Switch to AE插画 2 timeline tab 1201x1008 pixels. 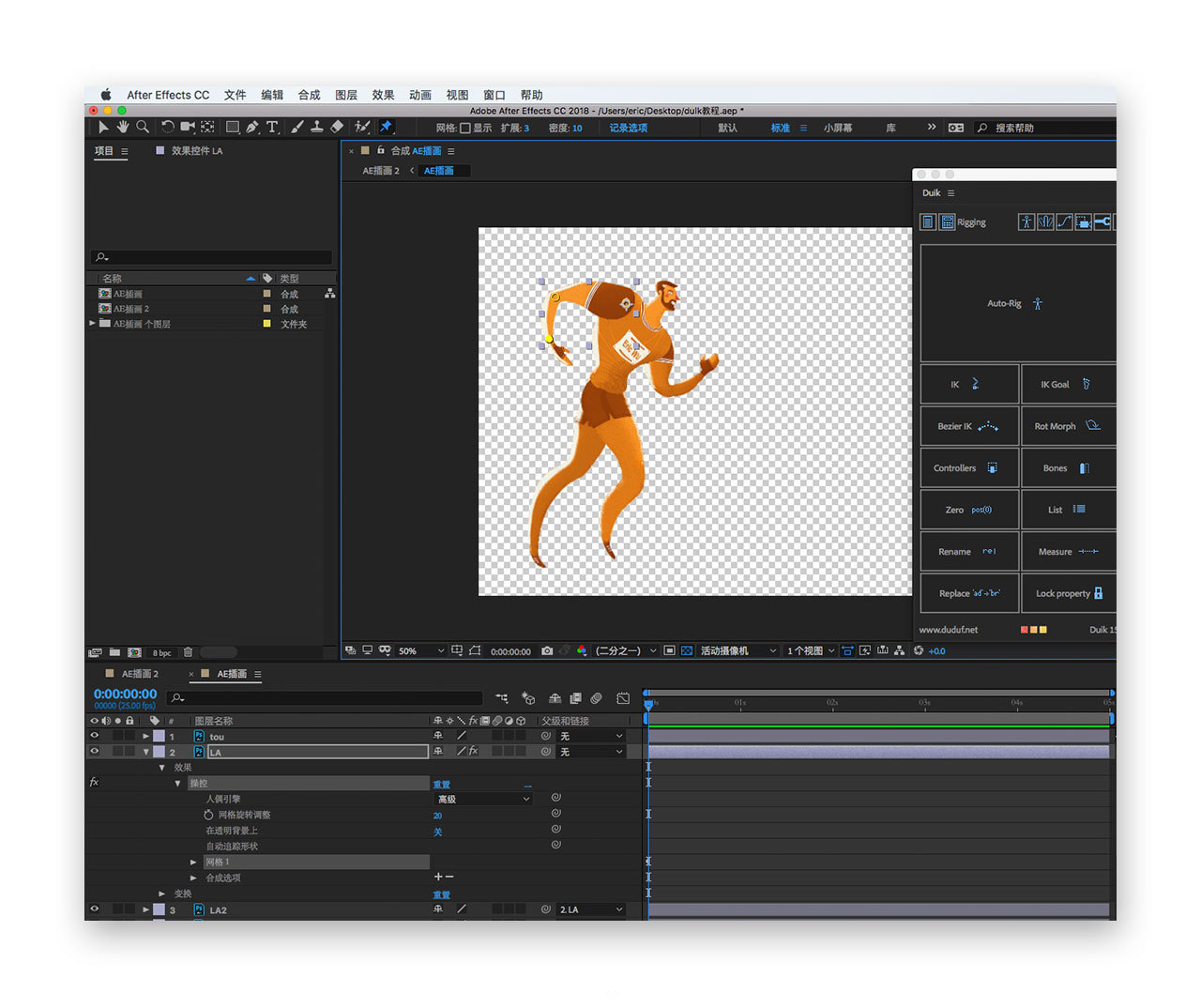tap(140, 674)
